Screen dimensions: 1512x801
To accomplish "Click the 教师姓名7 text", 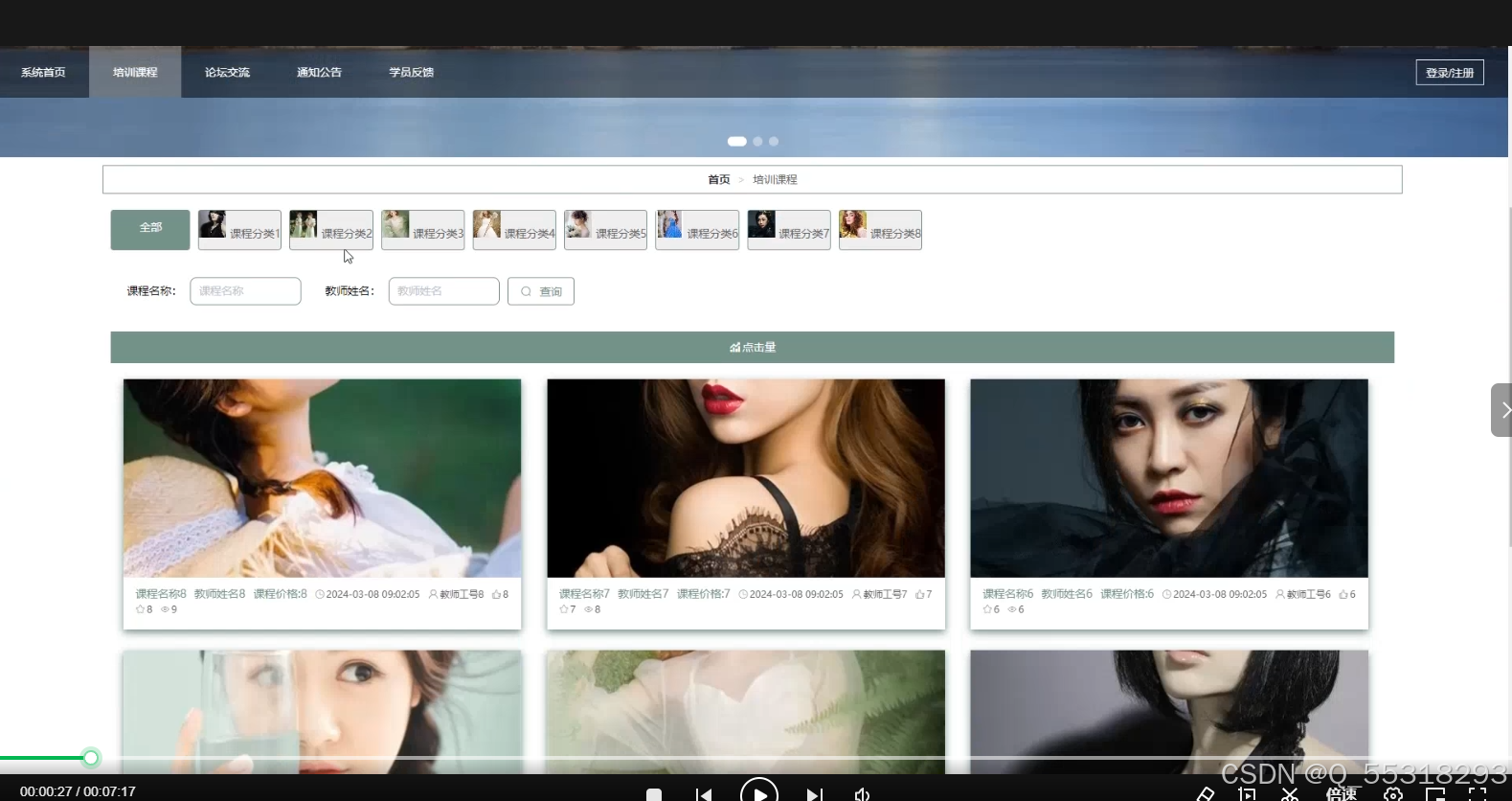I will (x=643, y=594).
